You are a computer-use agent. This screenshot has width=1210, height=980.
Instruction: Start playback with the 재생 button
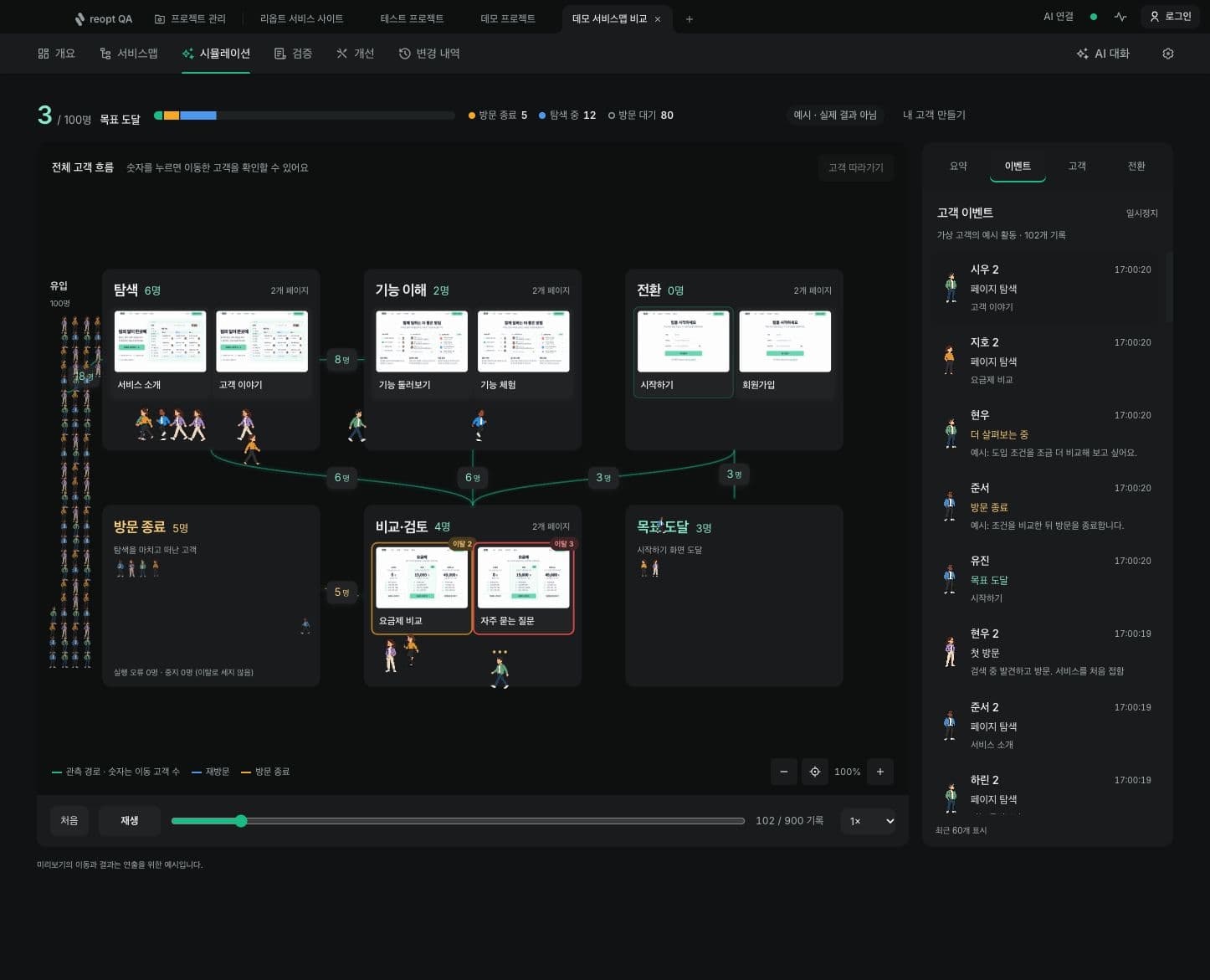coord(129,821)
